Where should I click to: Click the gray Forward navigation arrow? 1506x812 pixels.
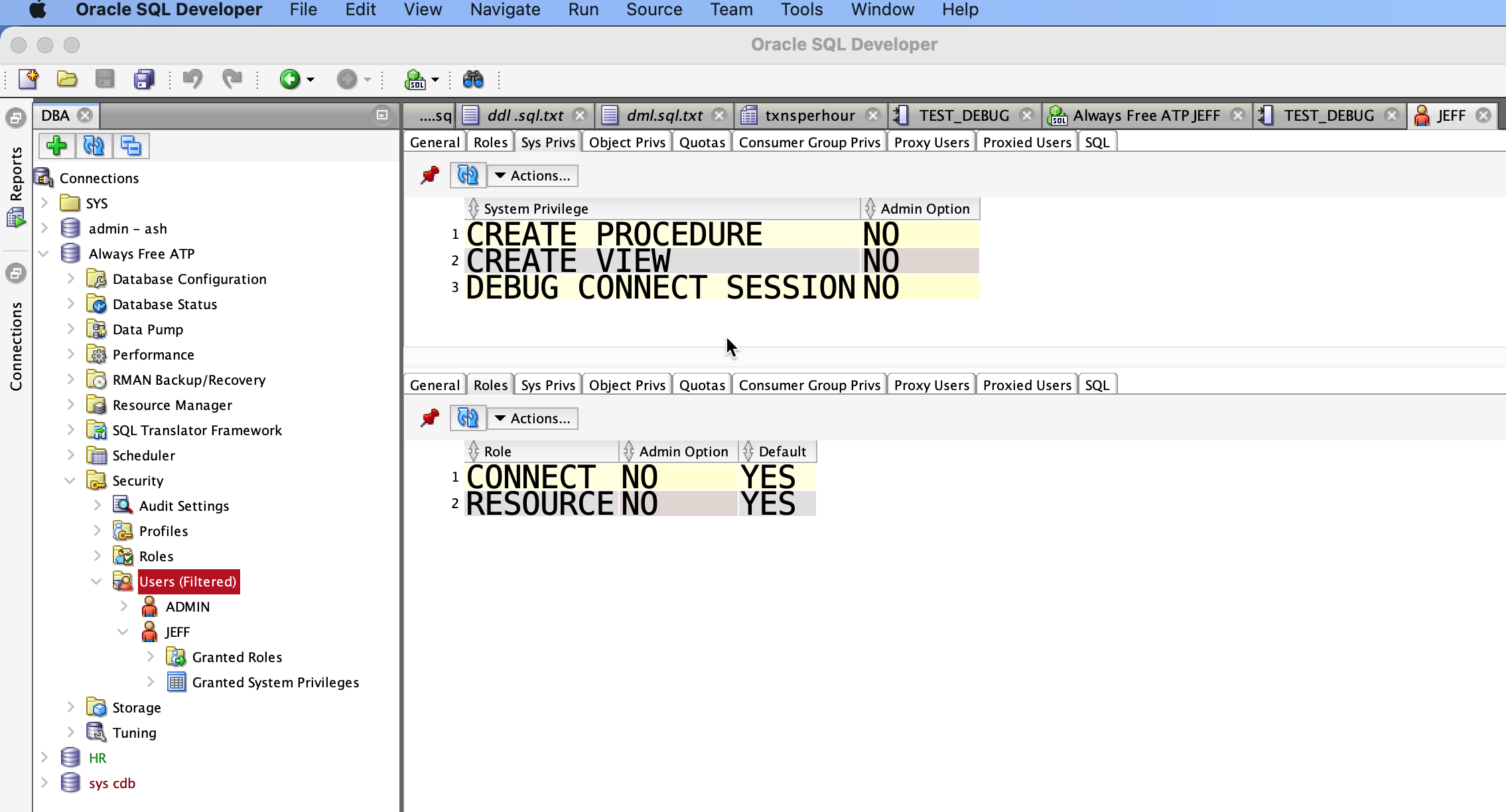click(x=346, y=80)
